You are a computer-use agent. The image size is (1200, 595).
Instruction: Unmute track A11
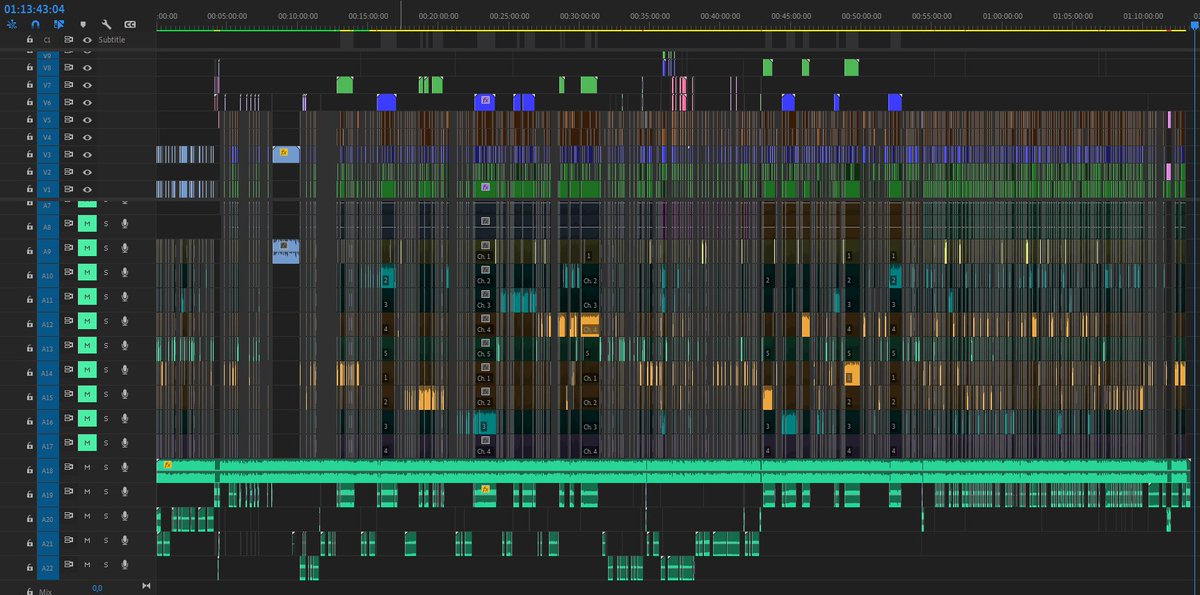coord(87,298)
